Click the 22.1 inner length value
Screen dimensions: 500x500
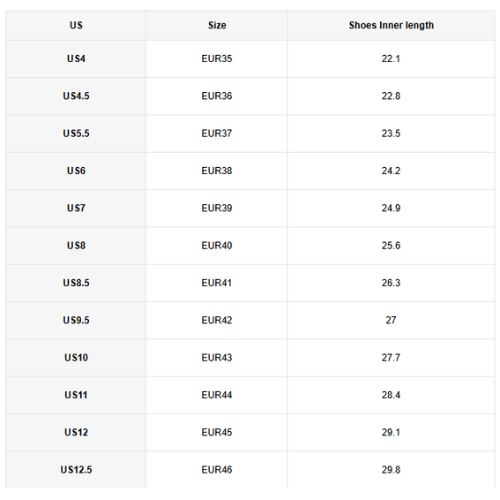(391, 59)
